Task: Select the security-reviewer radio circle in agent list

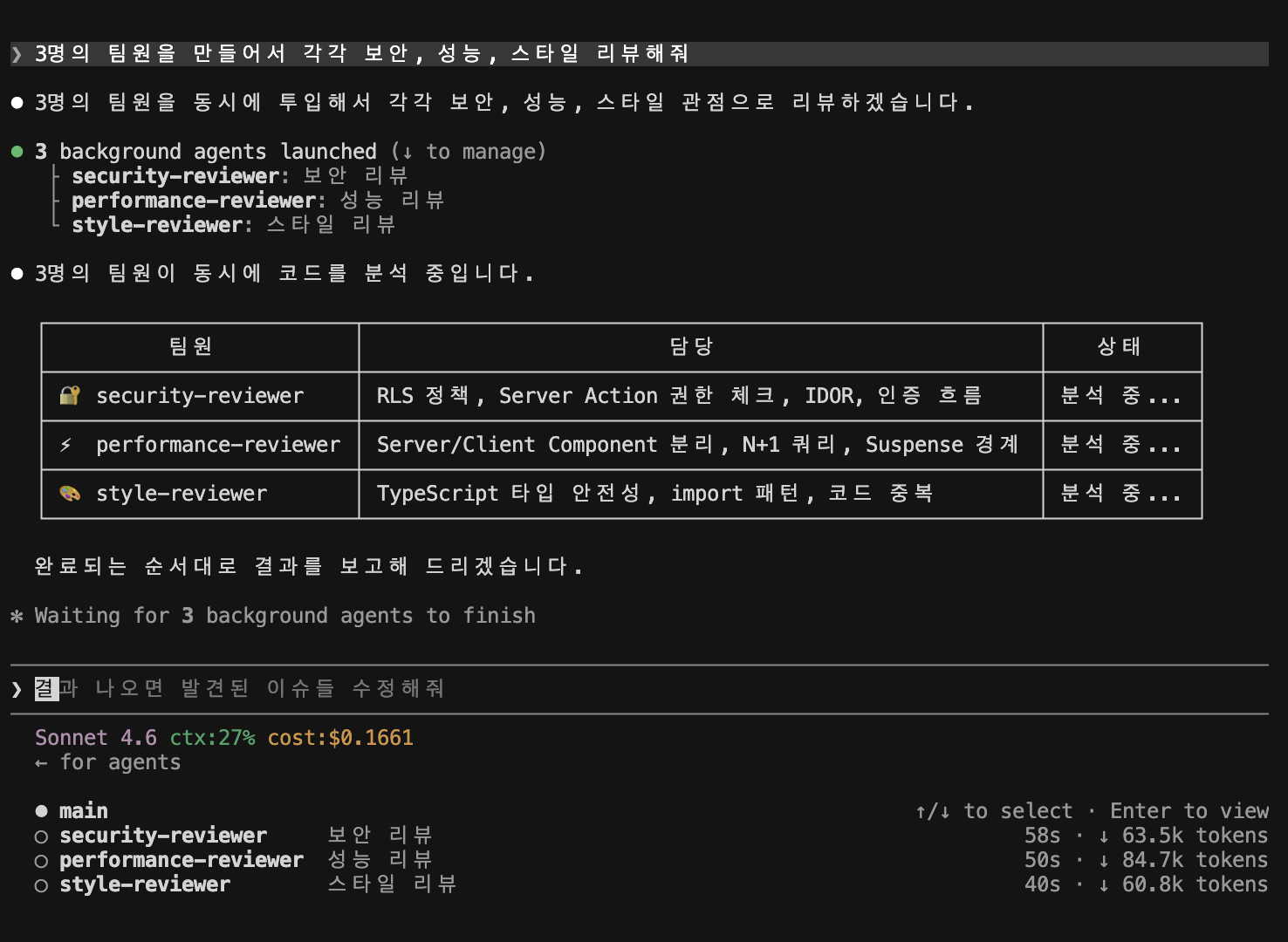Action: point(41,836)
